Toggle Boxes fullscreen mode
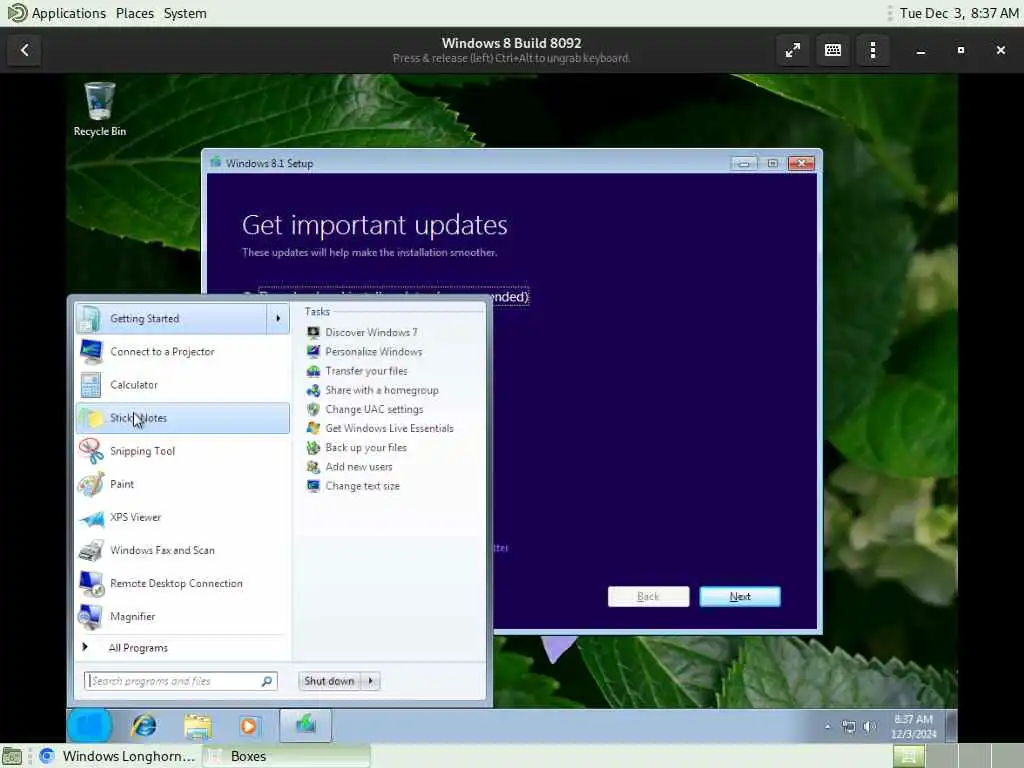This screenshot has width=1024, height=768. (x=793, y=50)
